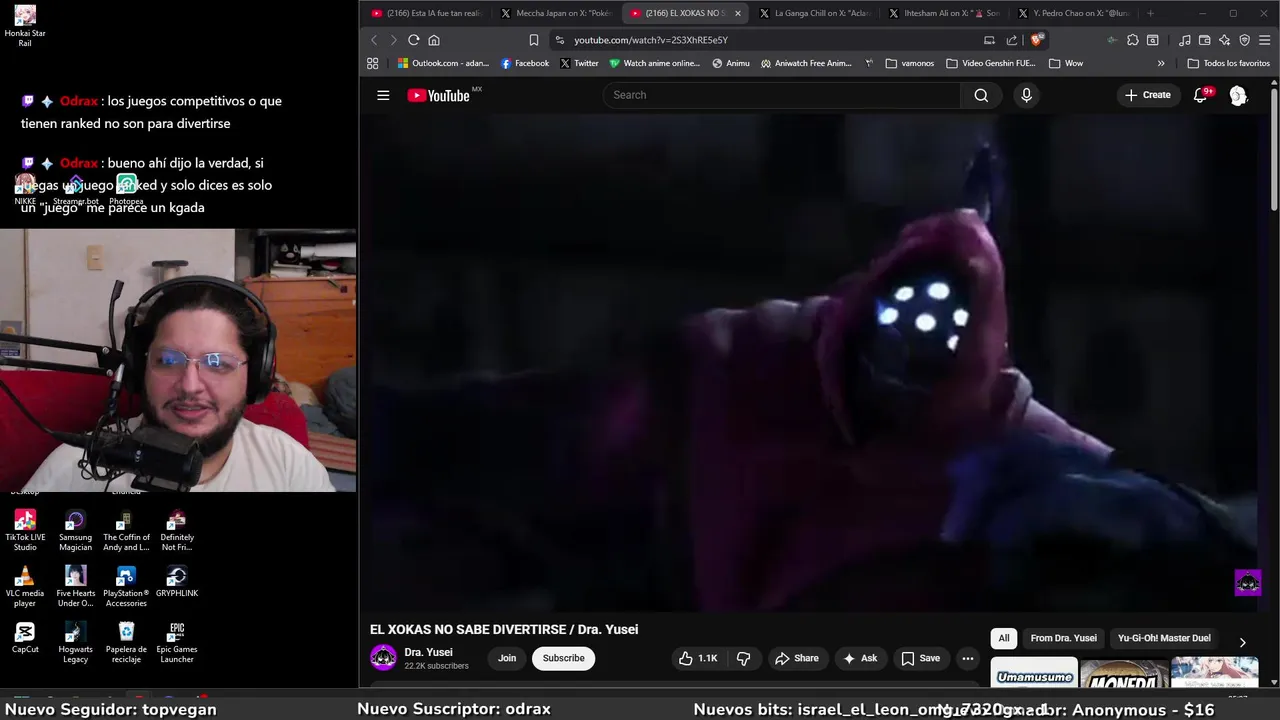Launch the VLC media player desktop icon
Viewport: 1280px width, 720px height.
[25, 586]
